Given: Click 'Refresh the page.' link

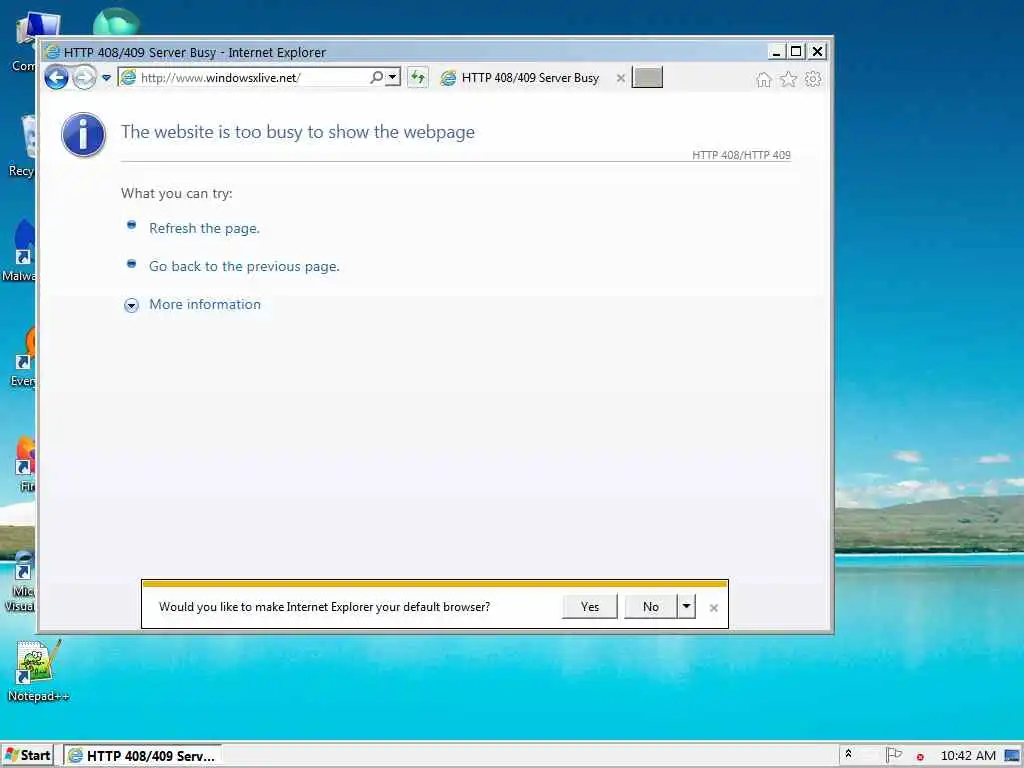Looking at the screenshot, I should (x=204, y=229).
